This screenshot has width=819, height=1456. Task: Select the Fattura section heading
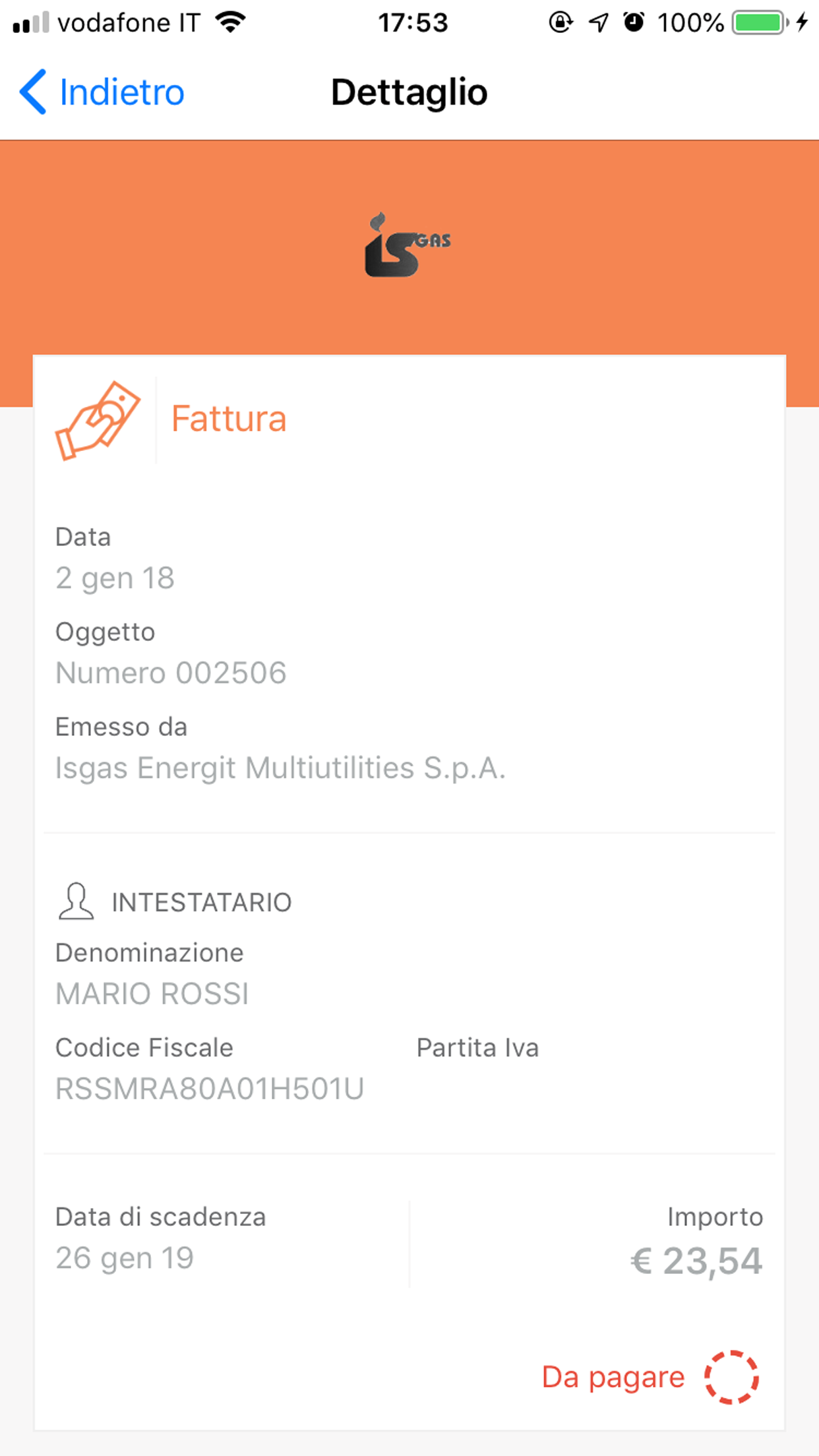[229, 419]
